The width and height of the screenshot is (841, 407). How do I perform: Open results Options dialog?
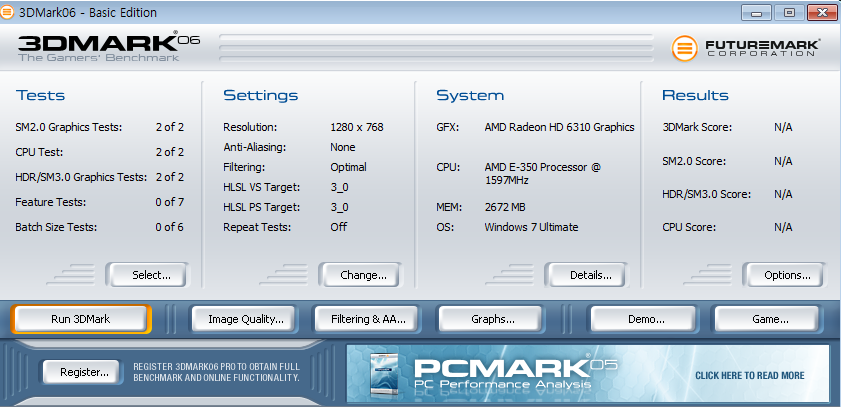click(784, 275)
